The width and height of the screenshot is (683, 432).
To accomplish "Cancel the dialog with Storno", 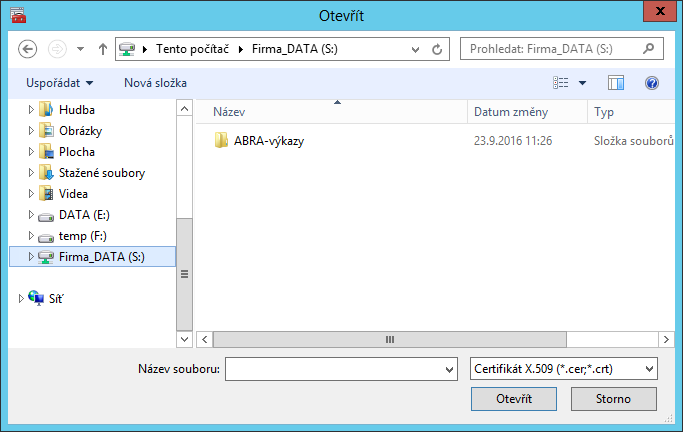I will 613,399.
